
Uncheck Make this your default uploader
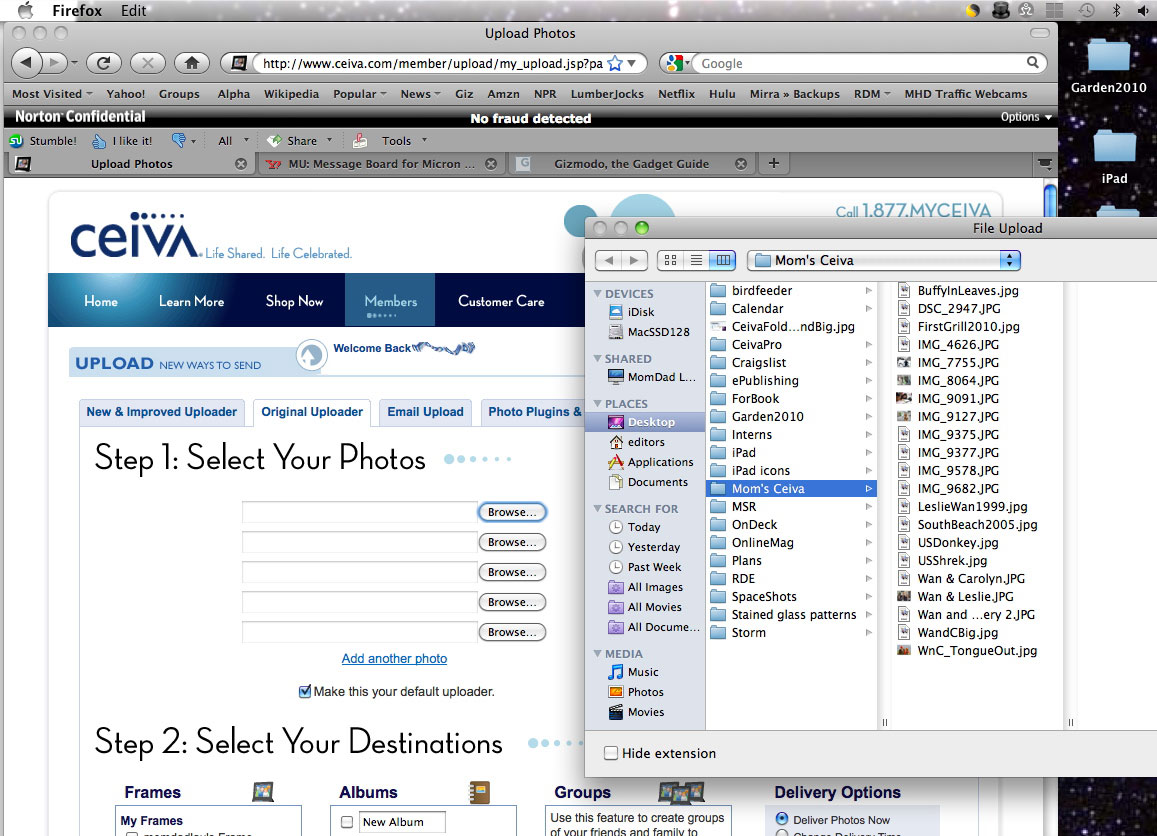(305, 691)
